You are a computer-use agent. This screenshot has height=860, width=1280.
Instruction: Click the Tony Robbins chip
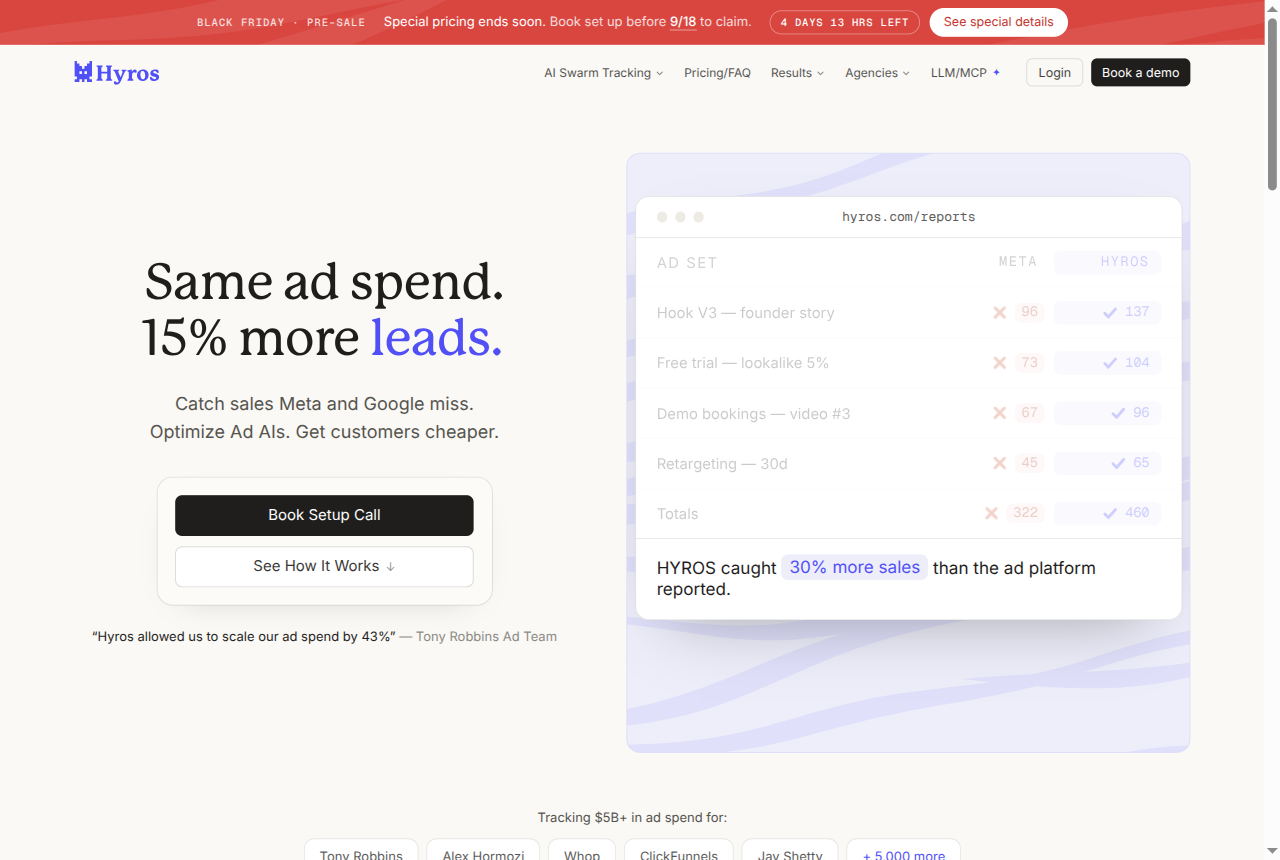[x=361, y=850]
